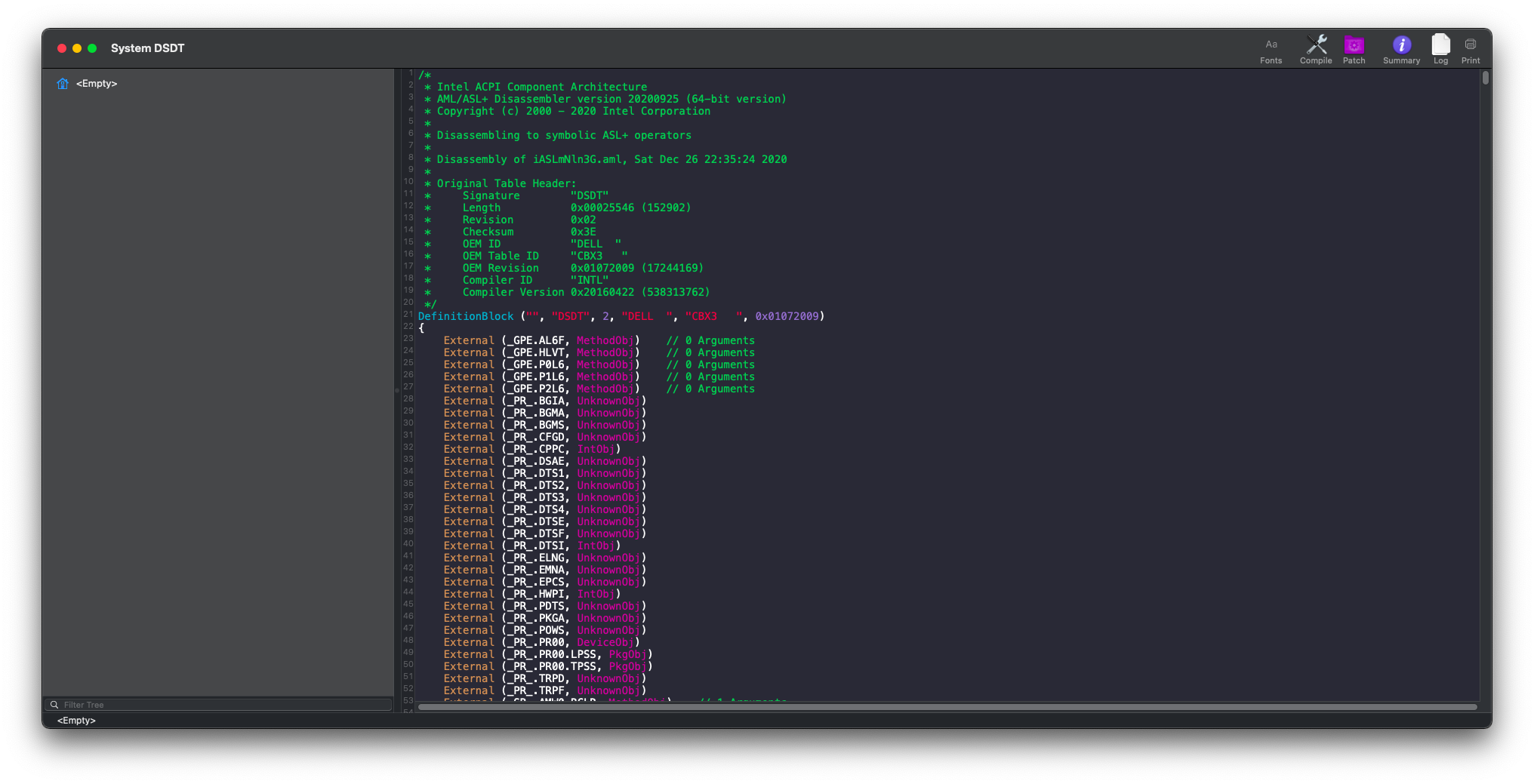Click the External _PR_.DTS1 line
The width and height of the screenshot is (1534, 784).
pyautogui.click(x=544, y=473)
